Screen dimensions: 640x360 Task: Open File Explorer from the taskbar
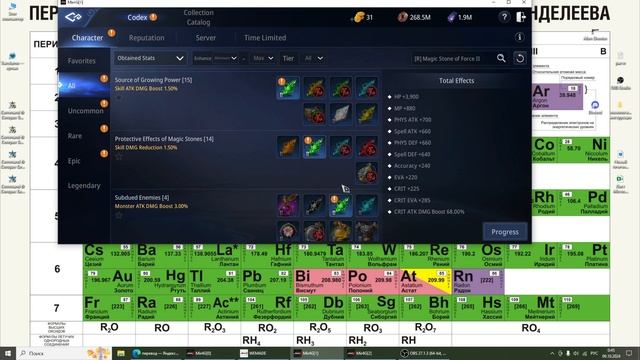coord(121,353)
